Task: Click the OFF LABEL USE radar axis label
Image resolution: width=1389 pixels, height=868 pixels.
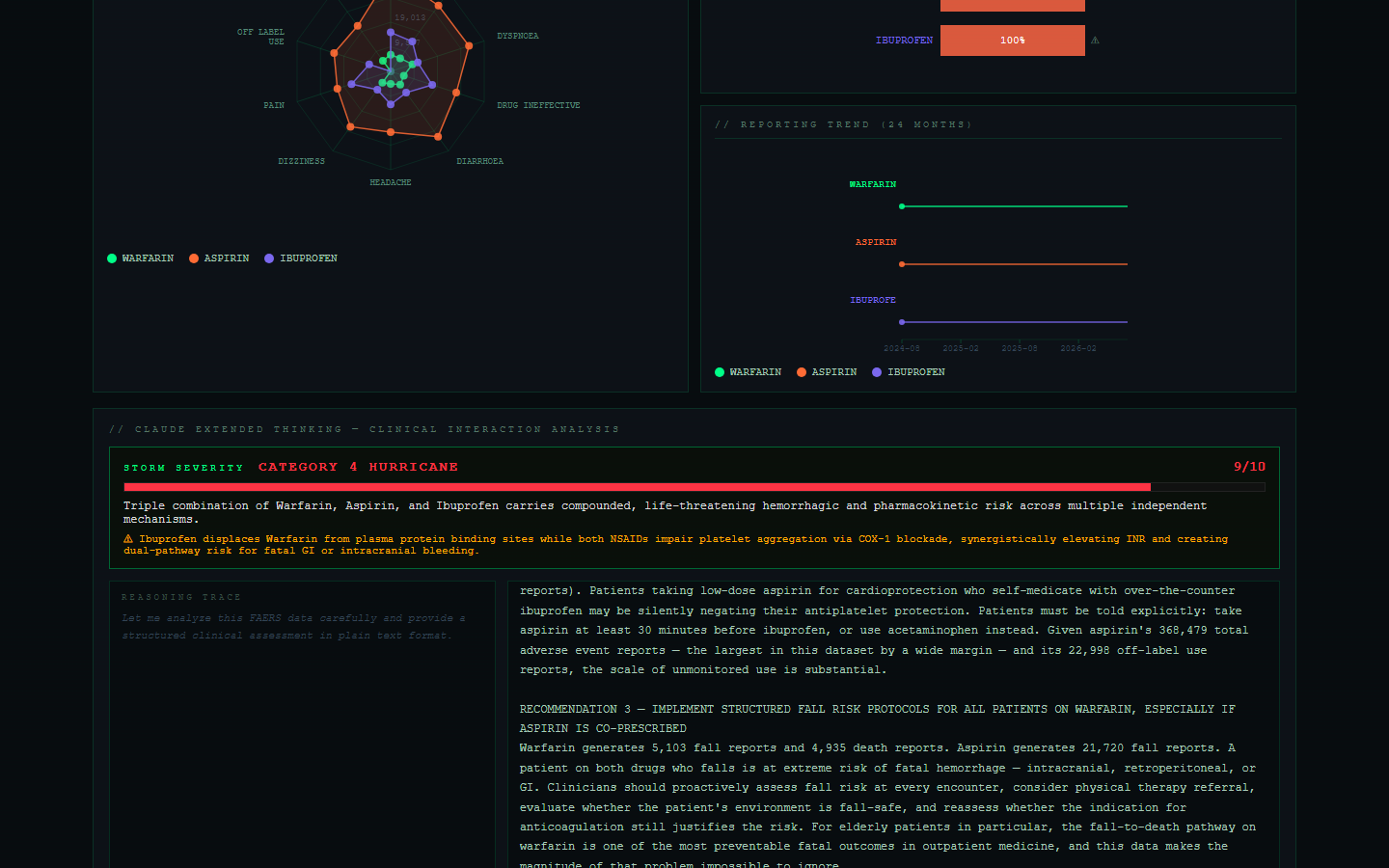Action: (261, 37)
